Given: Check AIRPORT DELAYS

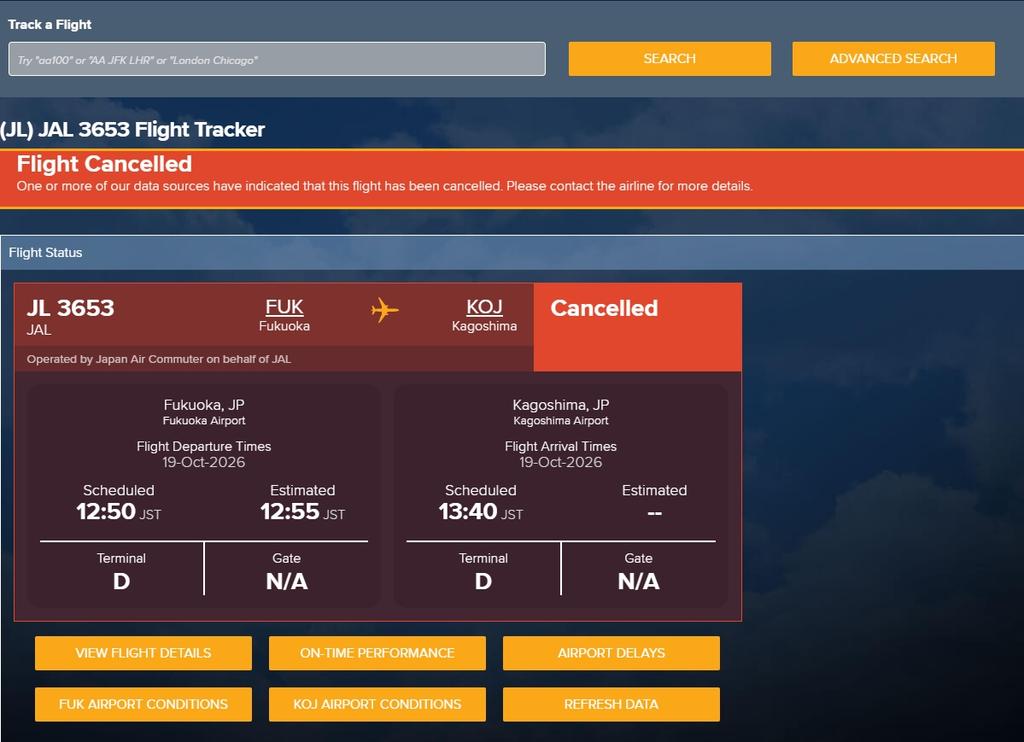Looking at the screenshot, I should (x=611, y=653).
